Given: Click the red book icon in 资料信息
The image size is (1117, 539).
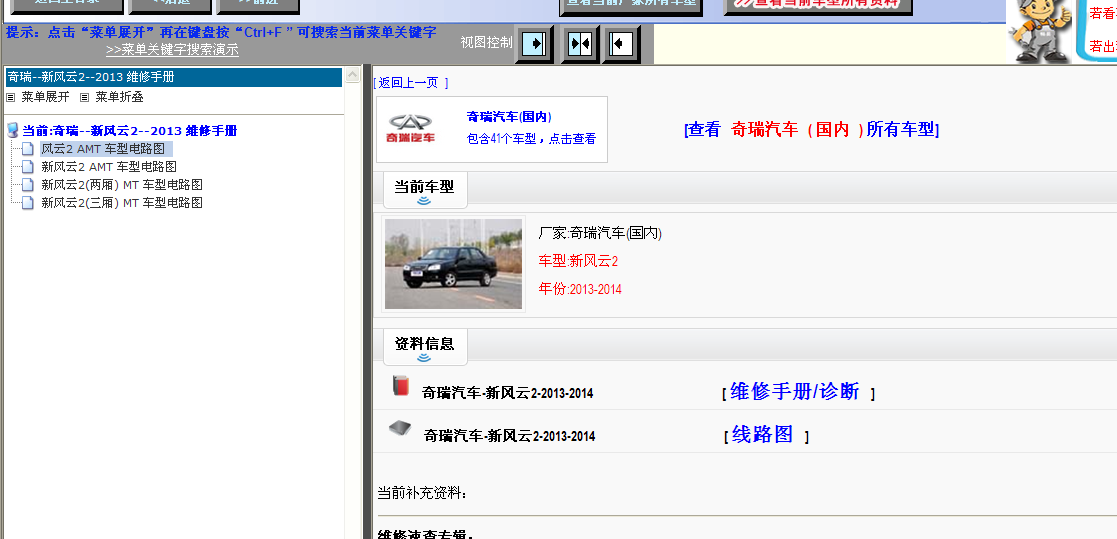Looking at the screenshot, I should point(401,387).
